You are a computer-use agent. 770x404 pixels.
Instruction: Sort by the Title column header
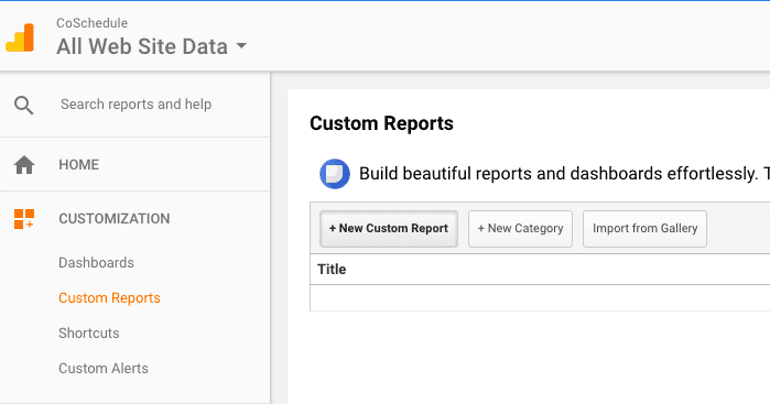point(332,269)
